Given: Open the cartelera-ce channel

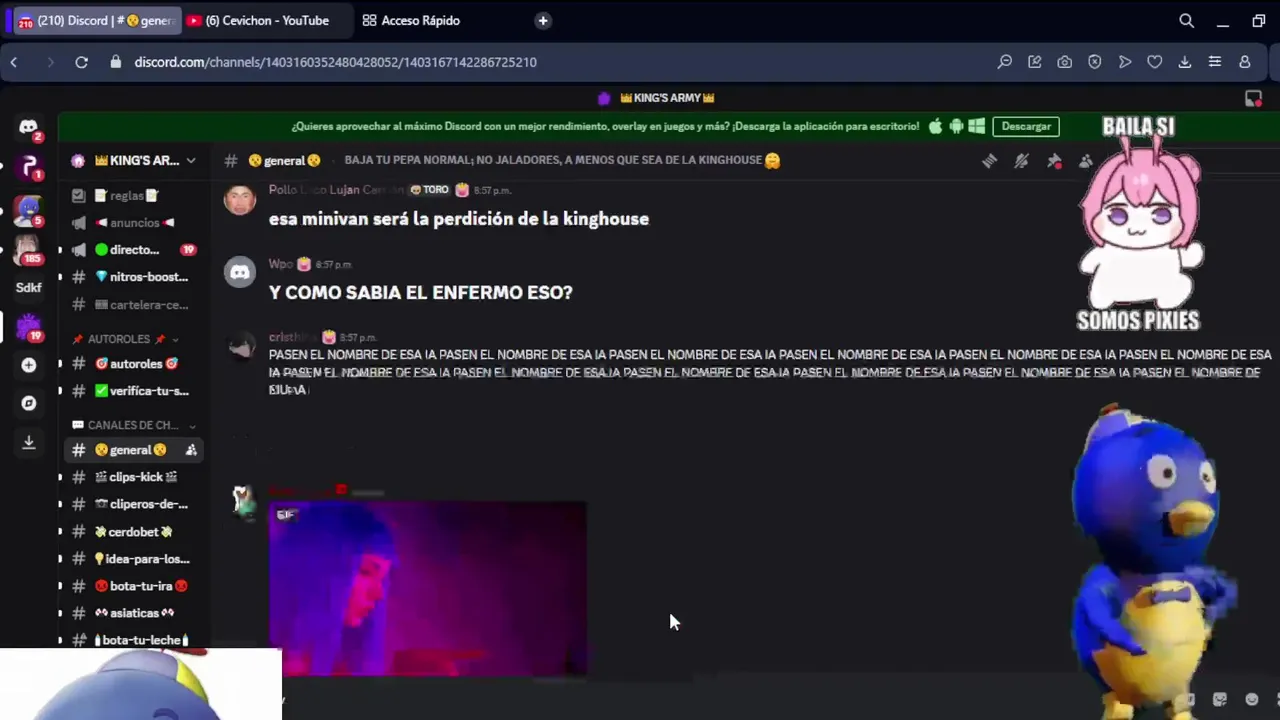Looking at the screenshot, I should (x=133, y=305).
